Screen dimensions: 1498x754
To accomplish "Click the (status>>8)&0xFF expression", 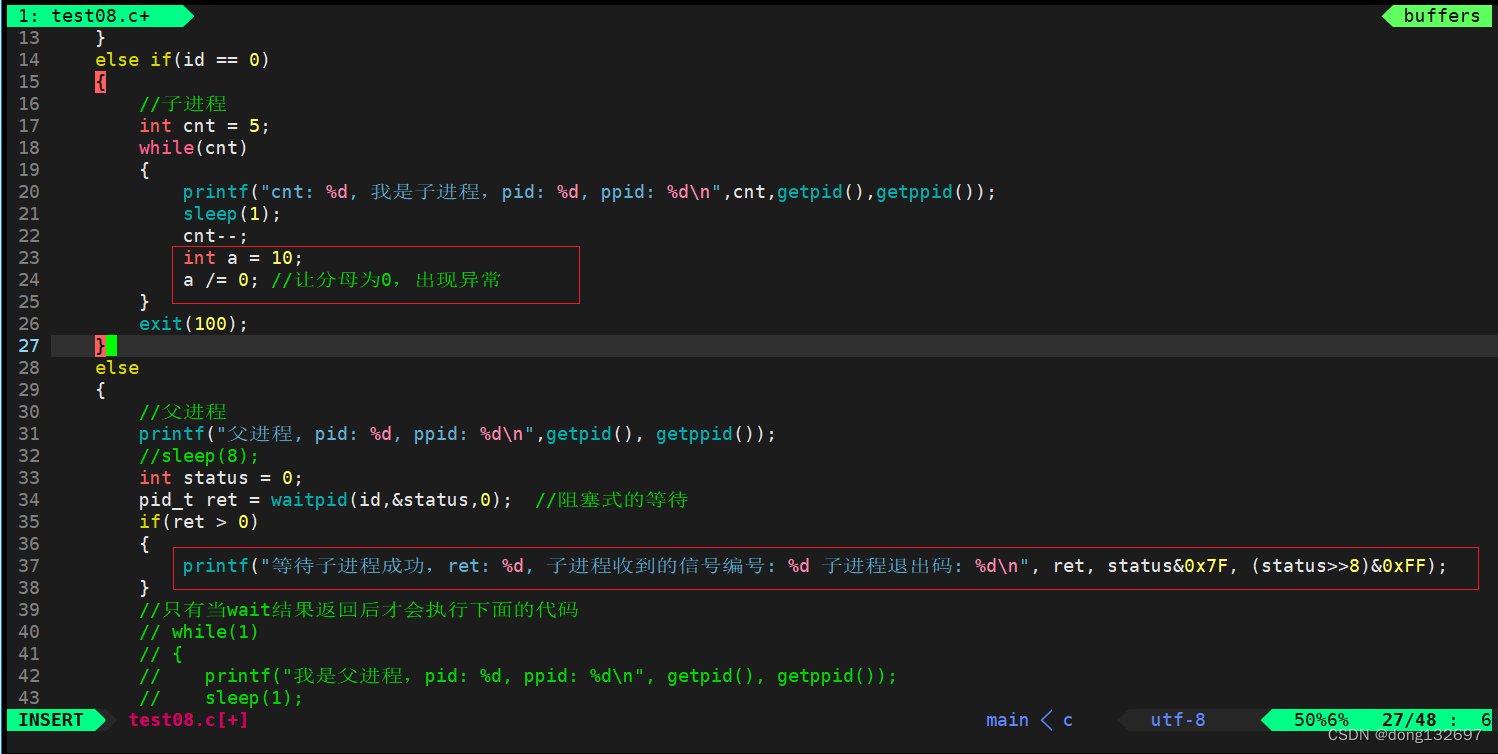I will coord(1344,566).
